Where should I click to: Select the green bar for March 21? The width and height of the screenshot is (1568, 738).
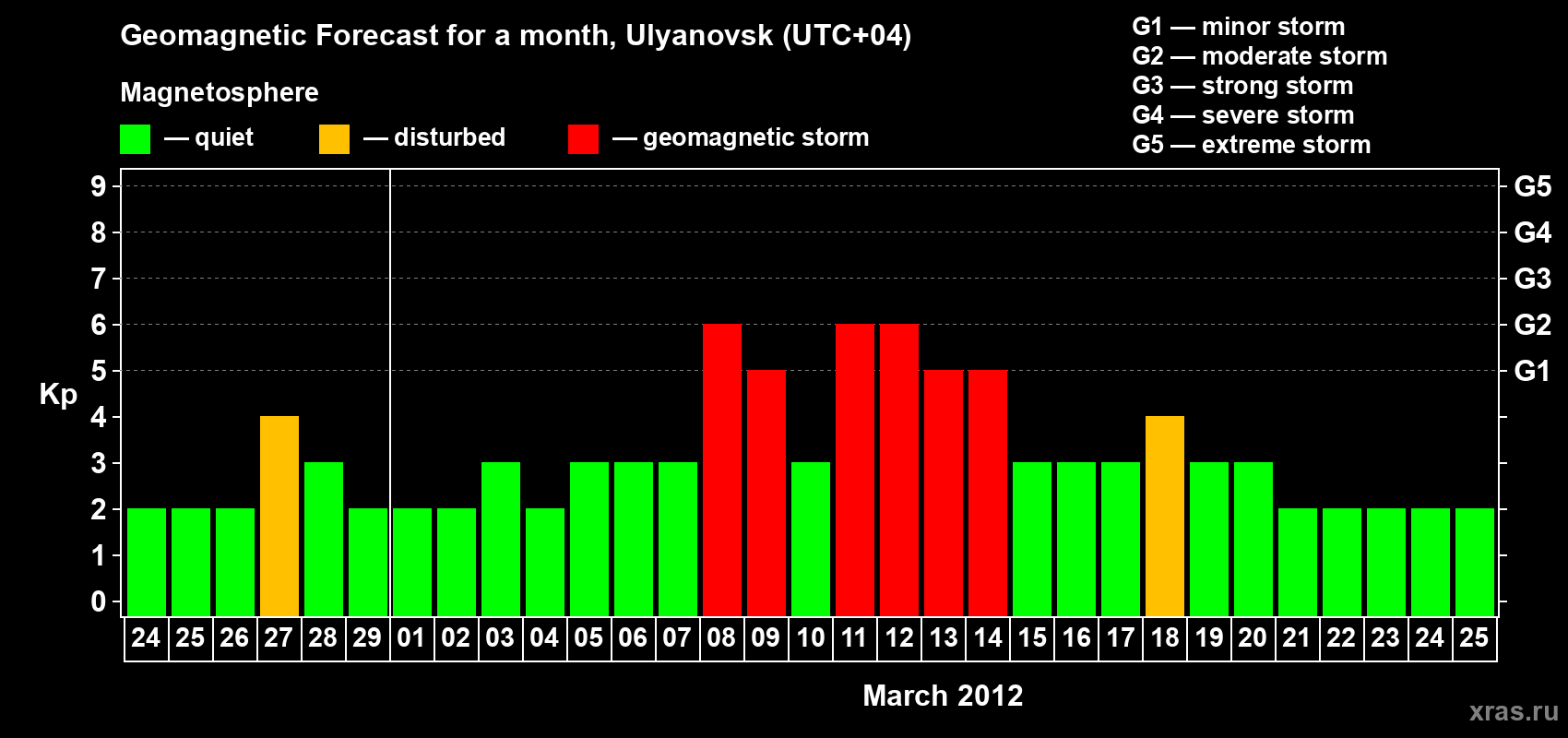[x=1298, y=562]
